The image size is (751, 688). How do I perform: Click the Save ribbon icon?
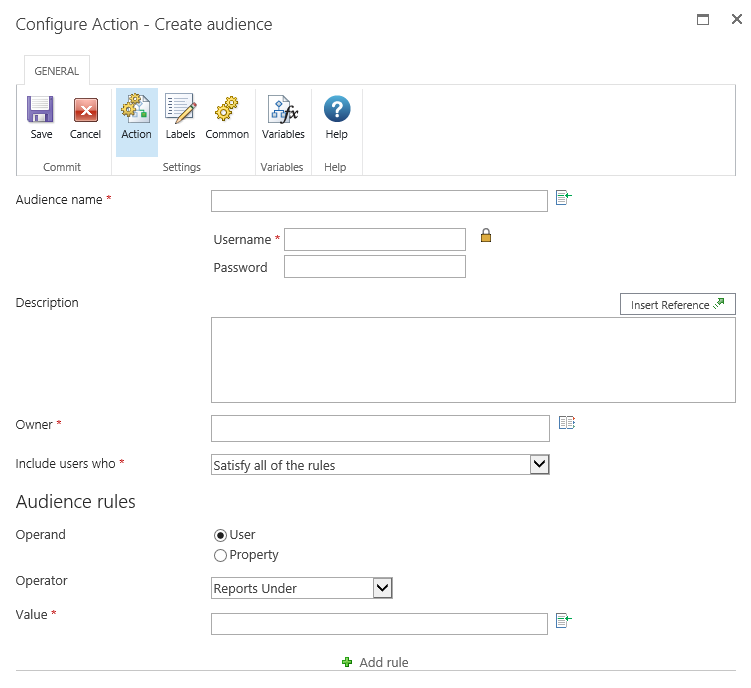point(41,117)
